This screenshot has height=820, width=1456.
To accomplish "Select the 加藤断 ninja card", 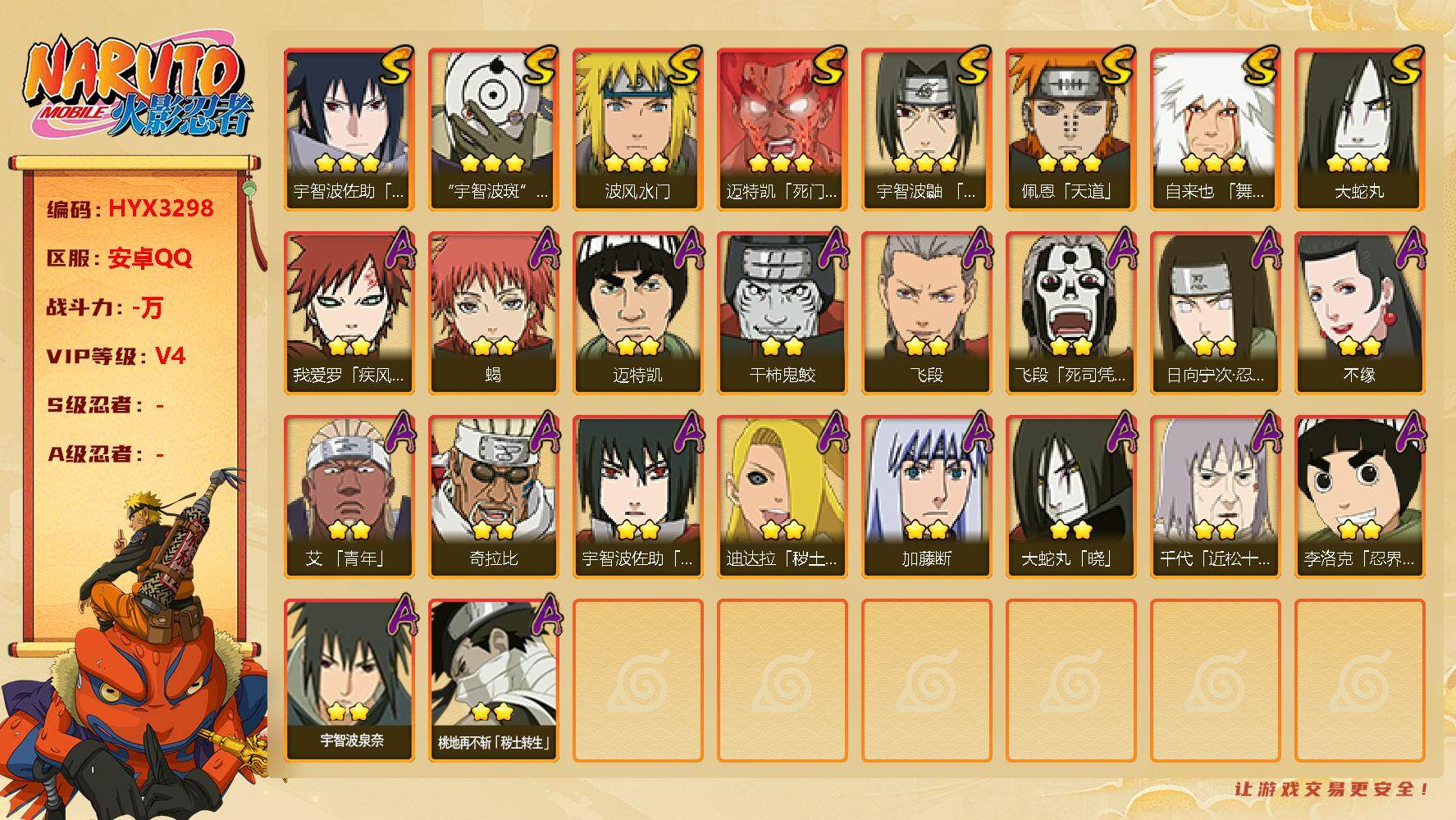I will (x=926, y=497).
